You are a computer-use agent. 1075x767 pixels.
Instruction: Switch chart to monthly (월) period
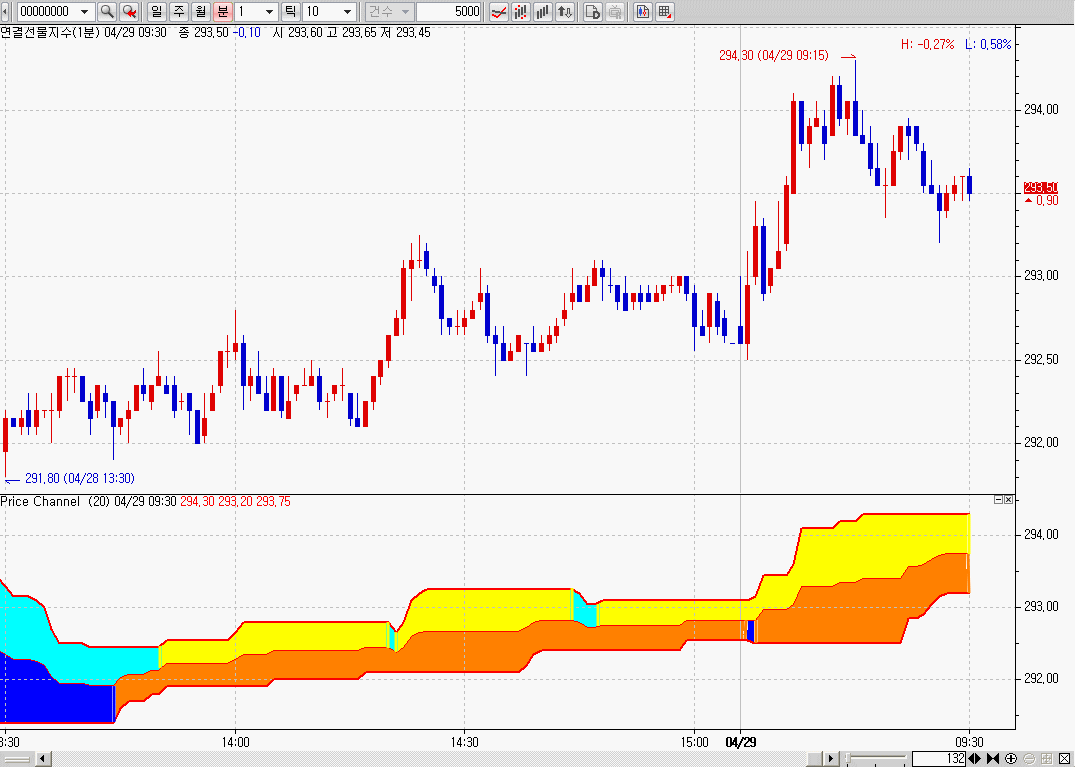pyautogui.click(x=200, y=12)
